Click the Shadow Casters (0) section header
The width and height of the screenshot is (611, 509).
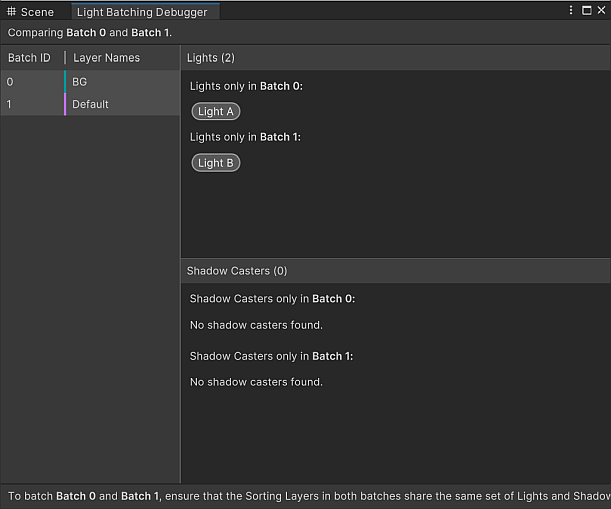click(237, 271)
